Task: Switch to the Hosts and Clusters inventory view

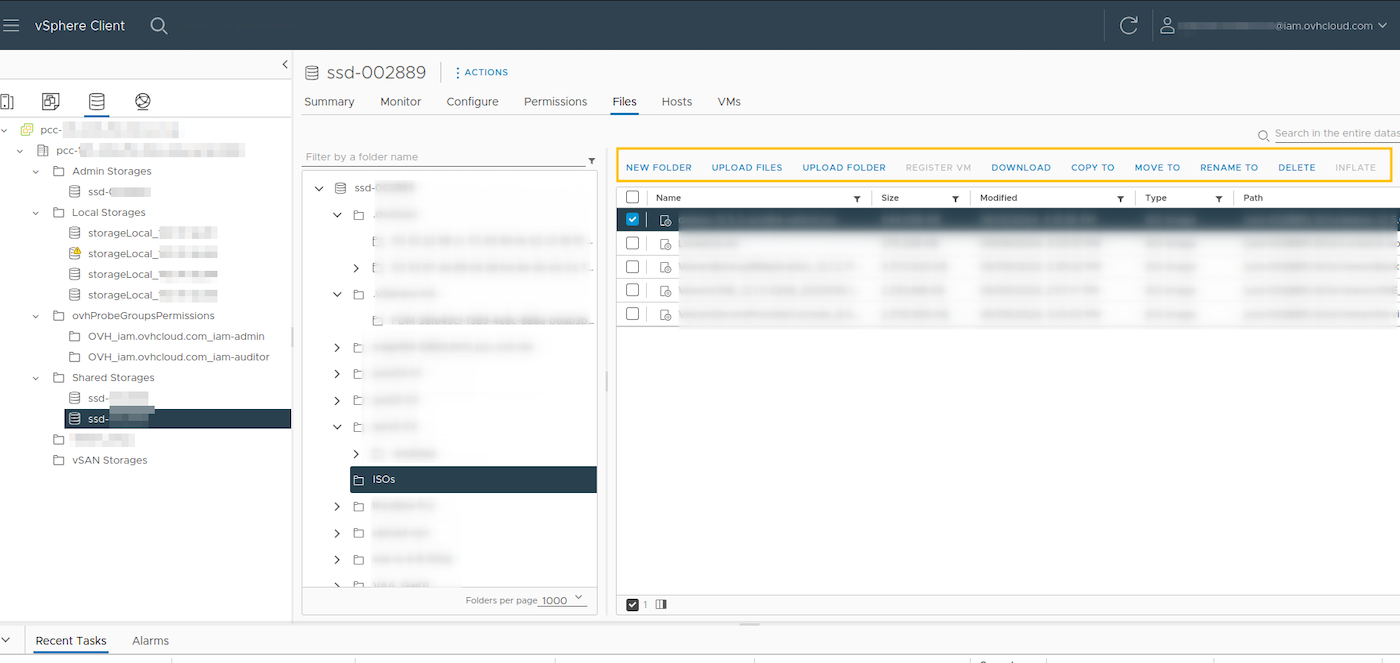Action: (9, 101)
